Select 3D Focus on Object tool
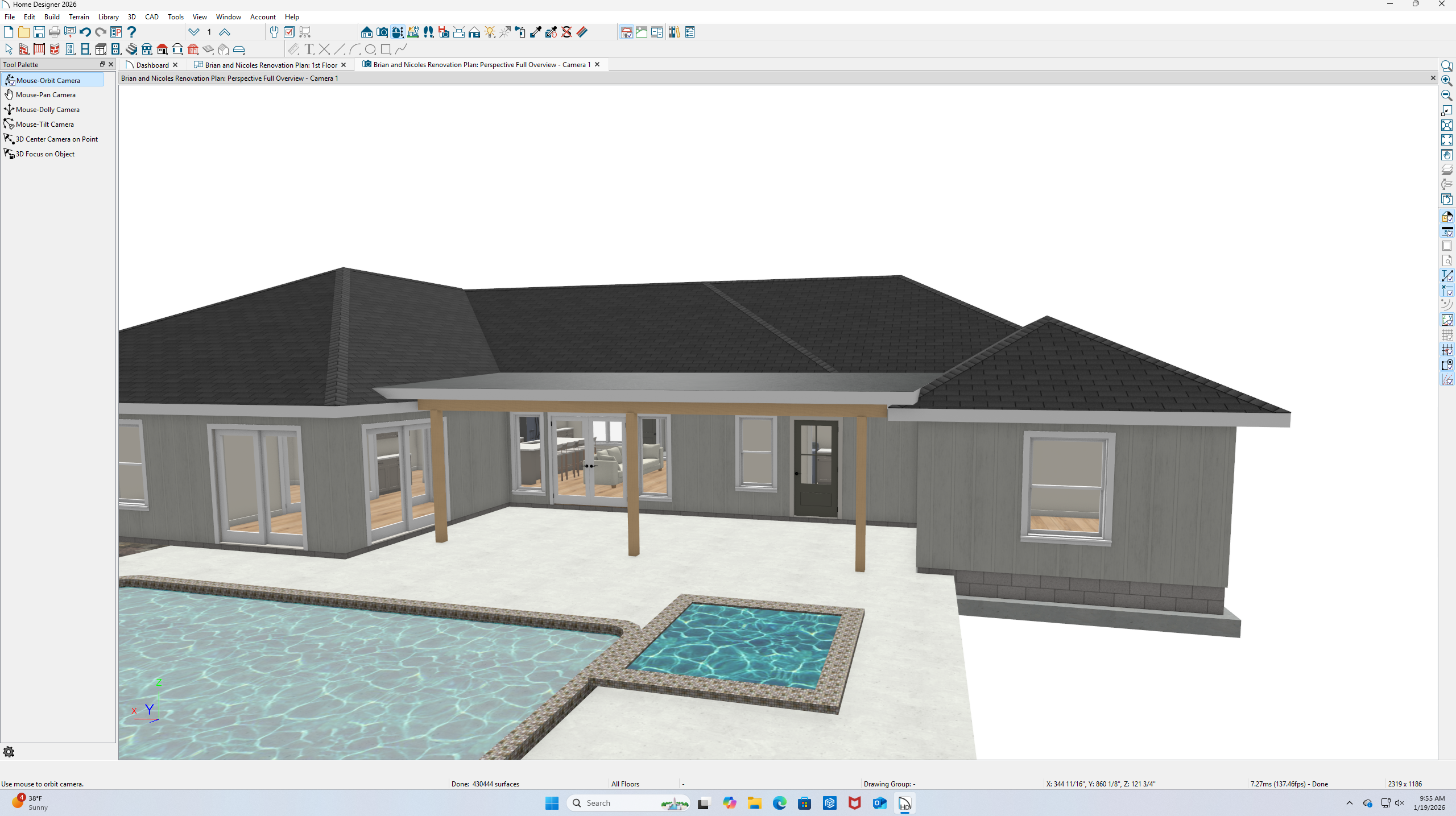The height and width of the screenshot is (816, 1456). click(x=45, y=154)
